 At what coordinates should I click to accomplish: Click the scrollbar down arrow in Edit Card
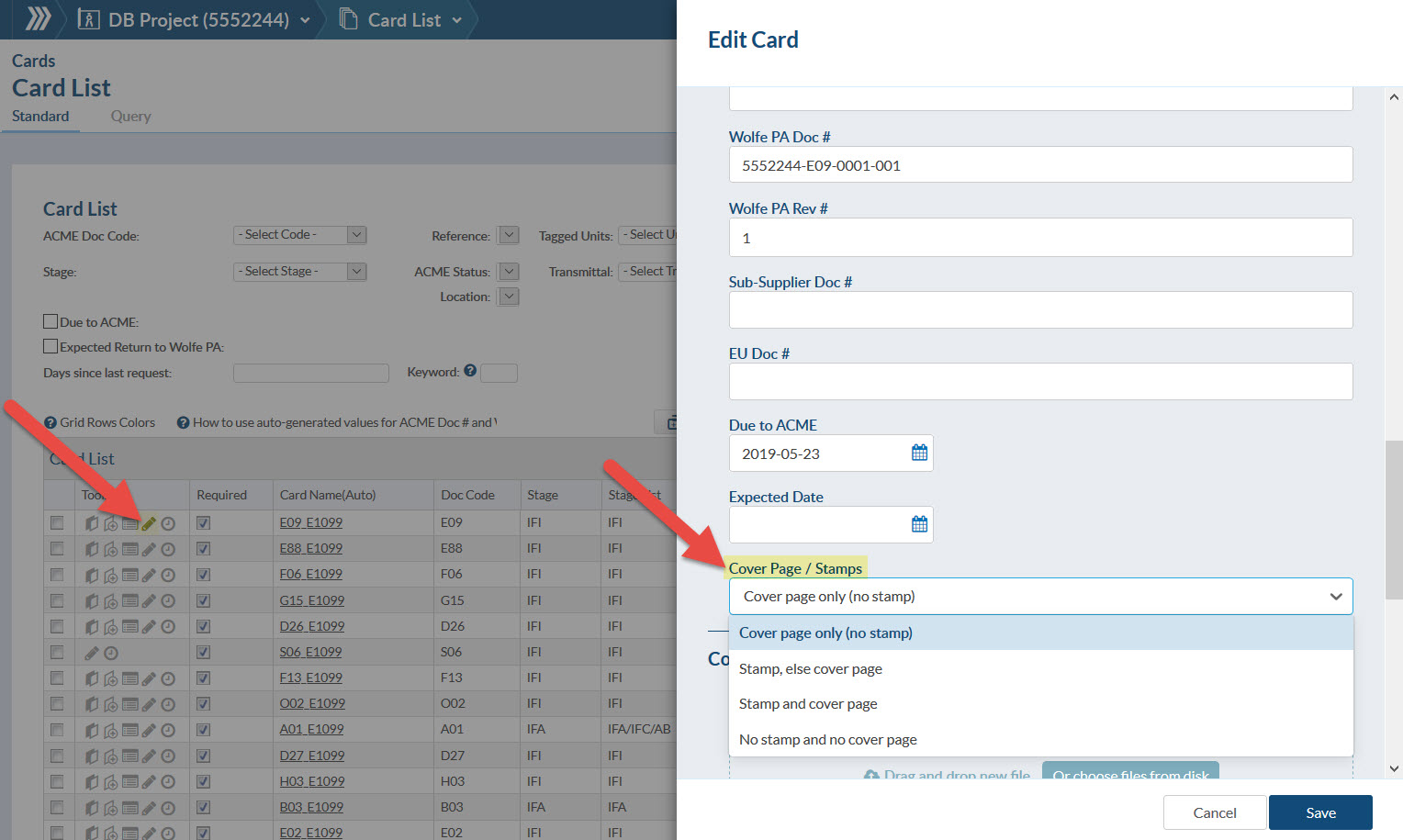click(1394, 769)
